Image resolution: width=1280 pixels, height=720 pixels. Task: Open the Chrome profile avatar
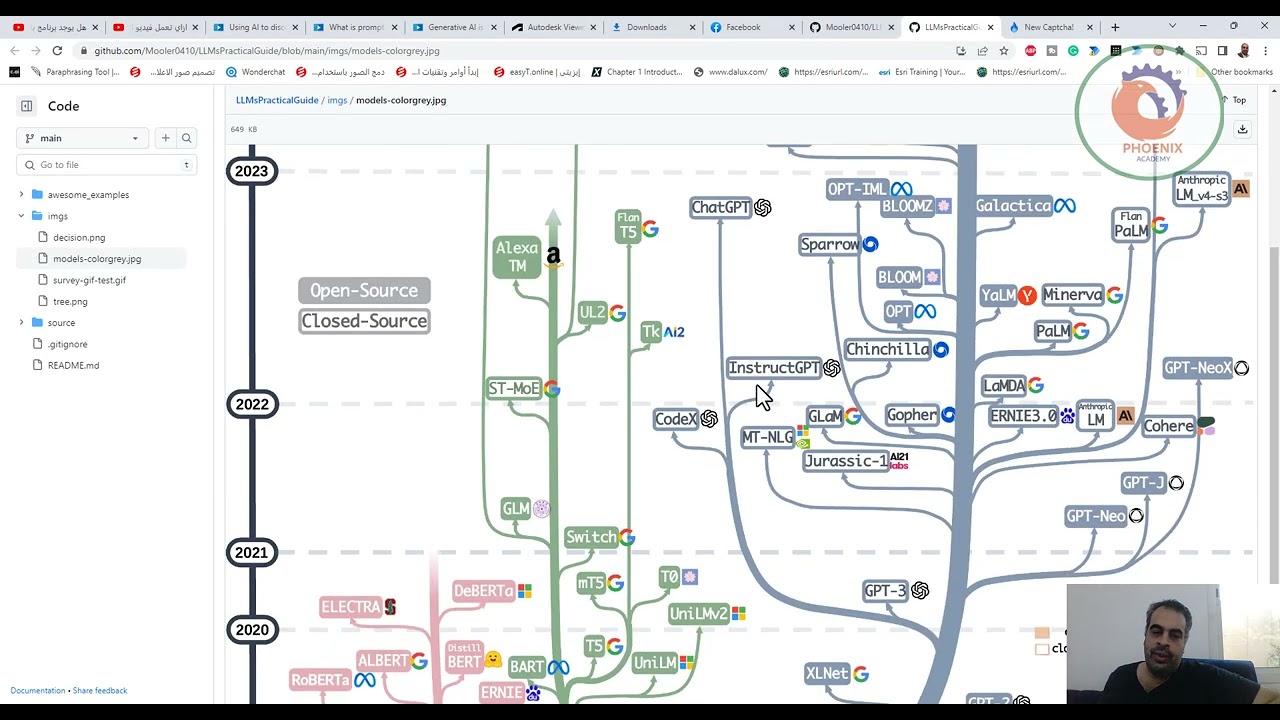pyautogui.click(x=1244, y=51)
